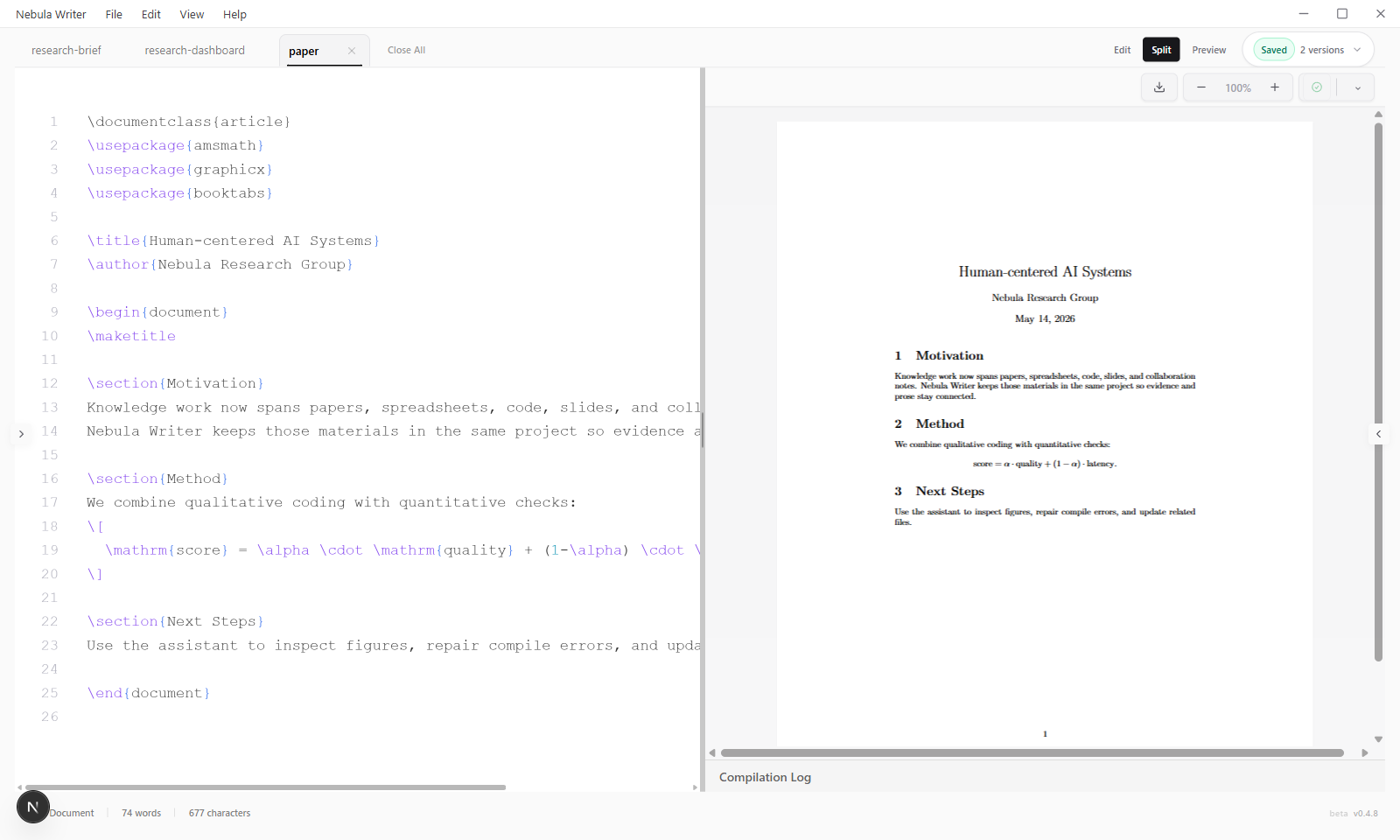Click the v0.4.8 version label
1400x840 pixels.
1365,814
